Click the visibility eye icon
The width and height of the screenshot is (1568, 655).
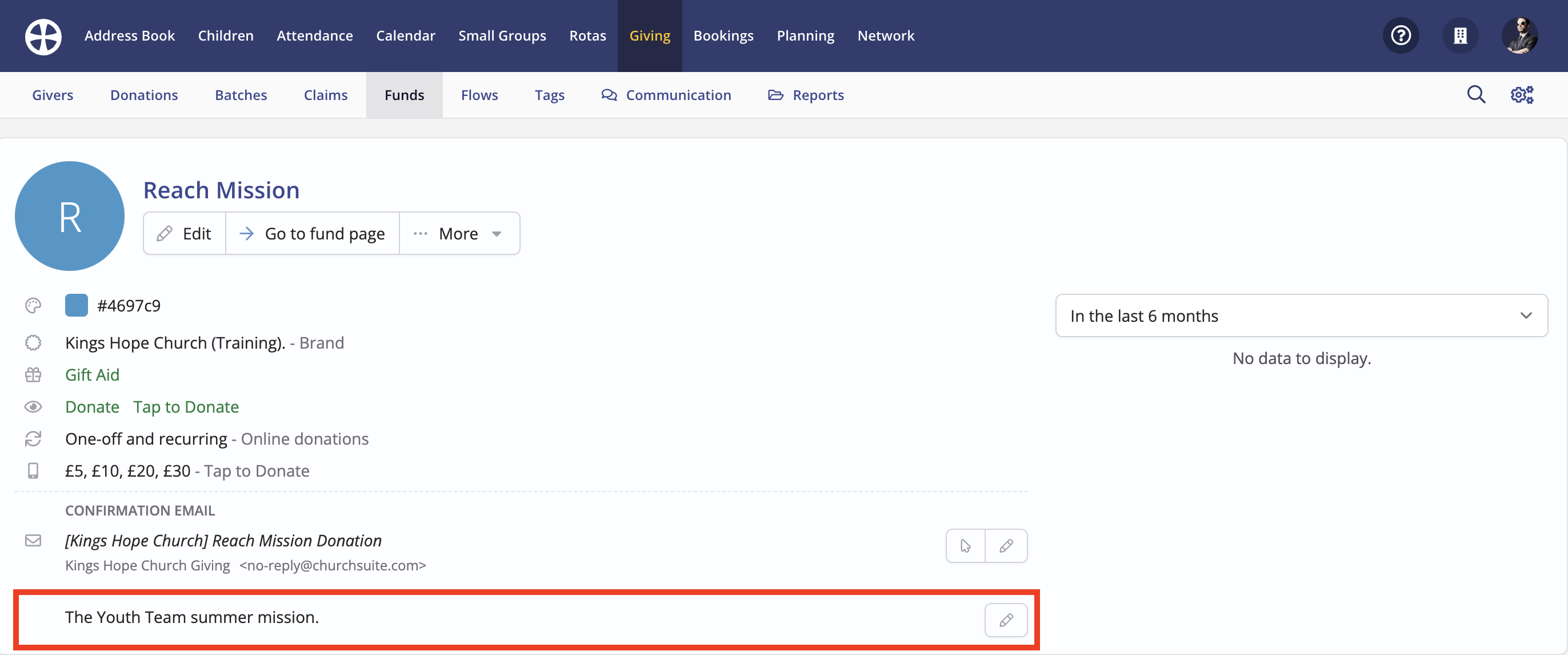(33, 406)
